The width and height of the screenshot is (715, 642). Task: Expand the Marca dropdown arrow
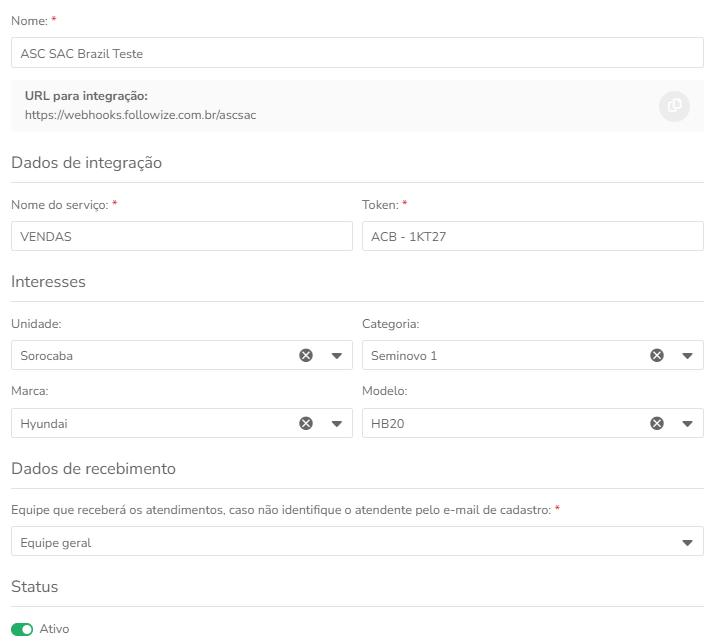[337, 424]
